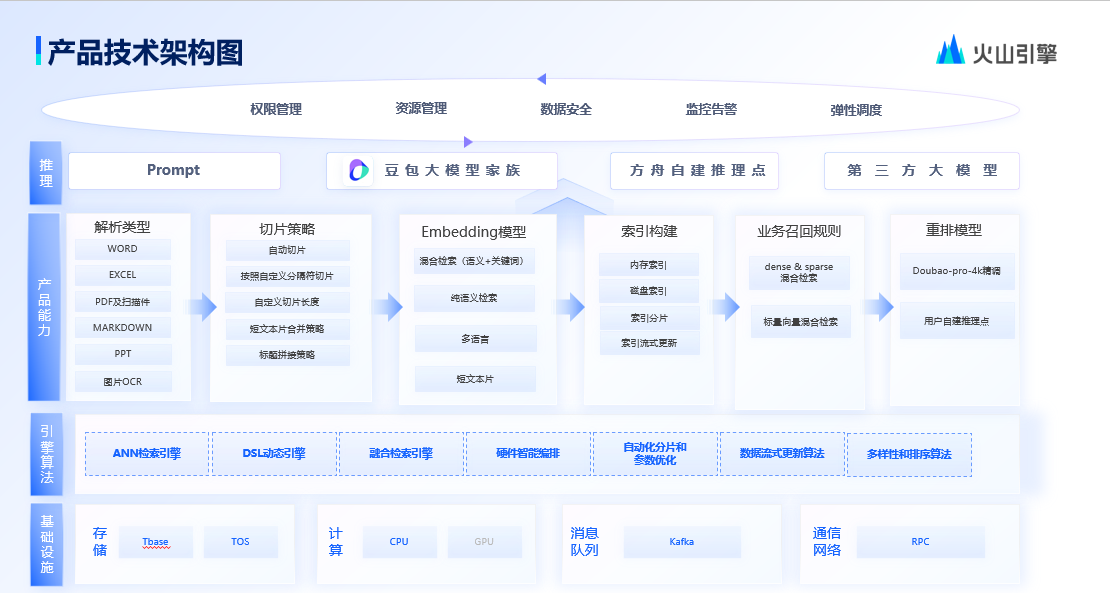The height and width of the screenshot is (593, 1110).
Task: Select 混合检索（语义+关键词）item
Action: click(x=474, y=261)
